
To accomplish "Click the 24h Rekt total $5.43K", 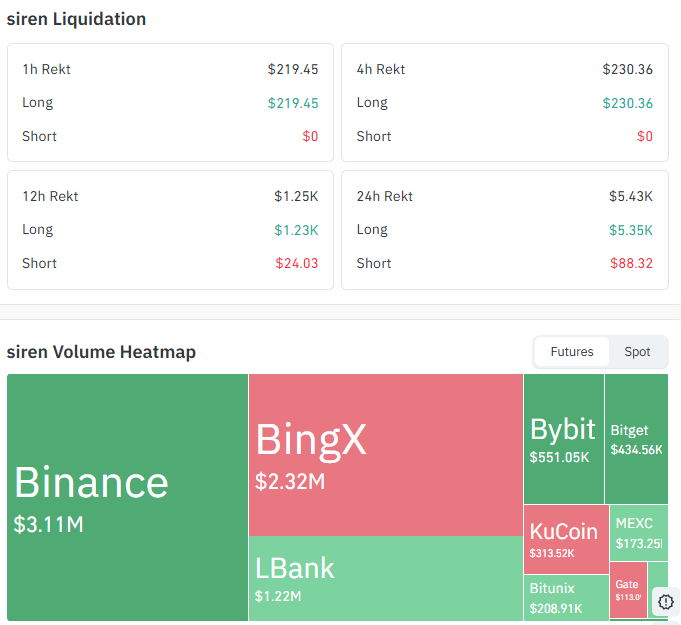I will click(631, 196).
